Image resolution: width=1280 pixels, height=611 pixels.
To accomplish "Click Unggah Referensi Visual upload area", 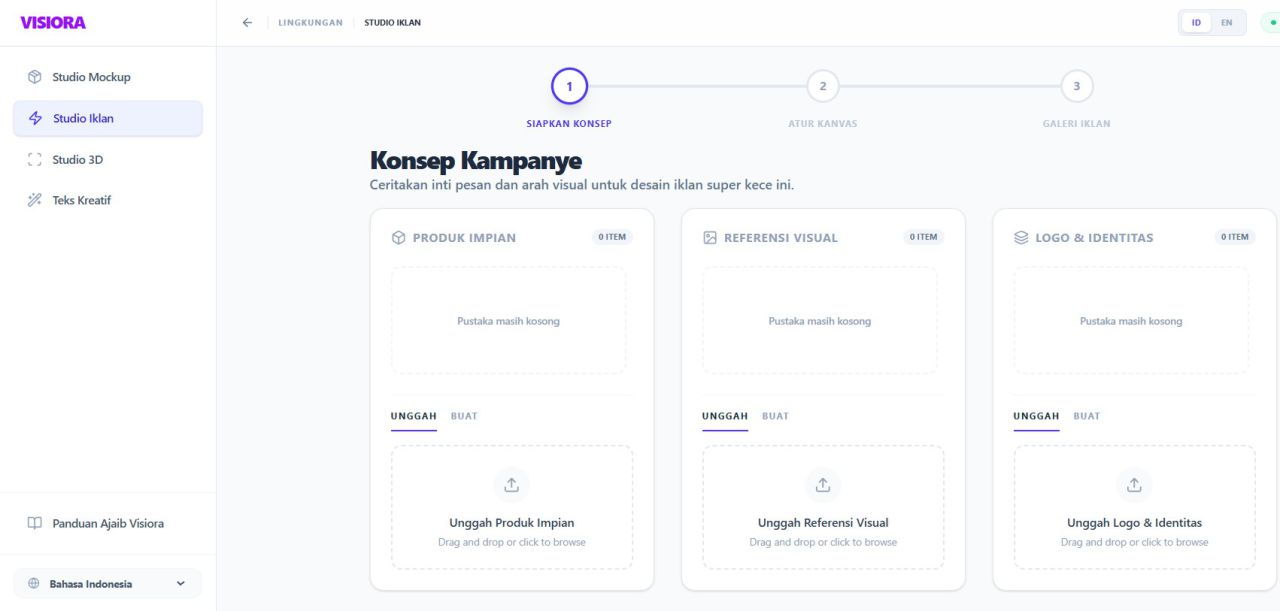I will [823, 508].
